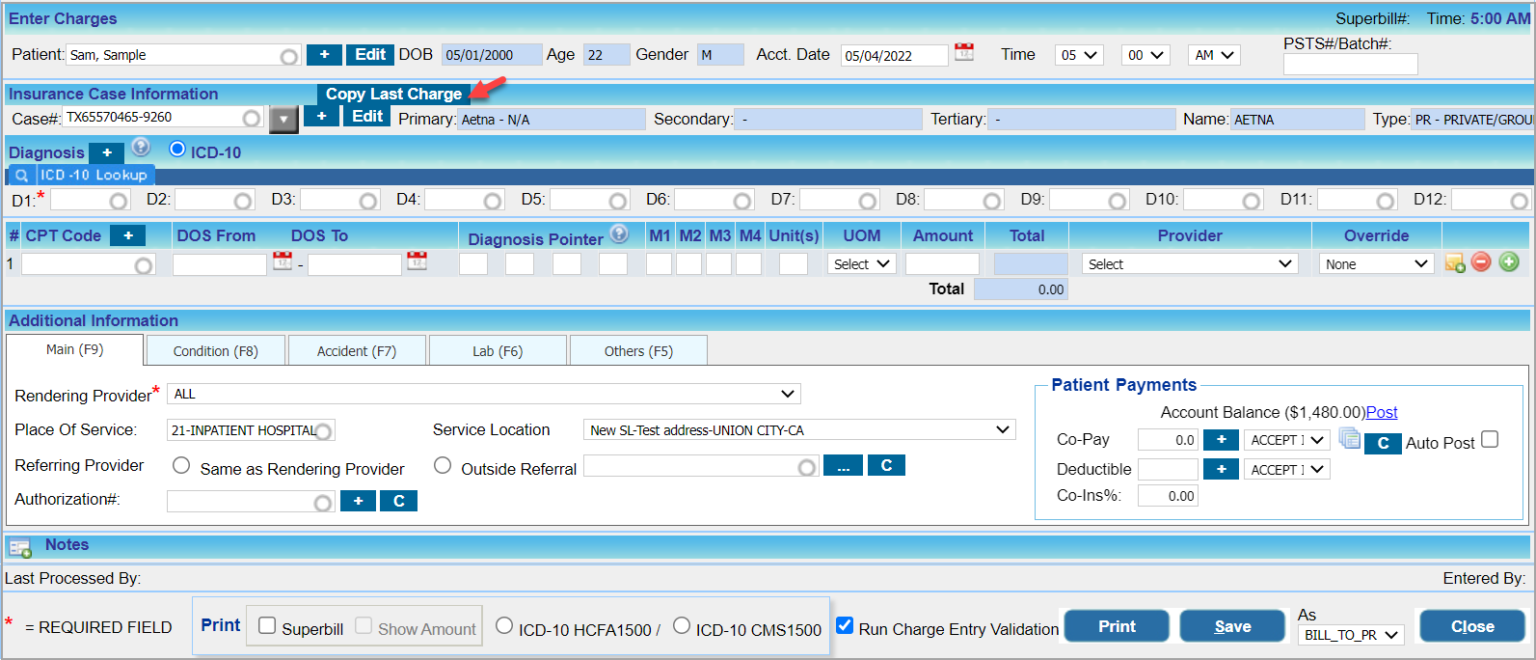Screen dimensions: 1536x660
Task: Add a charge line with green plus
Action: 1509,263
